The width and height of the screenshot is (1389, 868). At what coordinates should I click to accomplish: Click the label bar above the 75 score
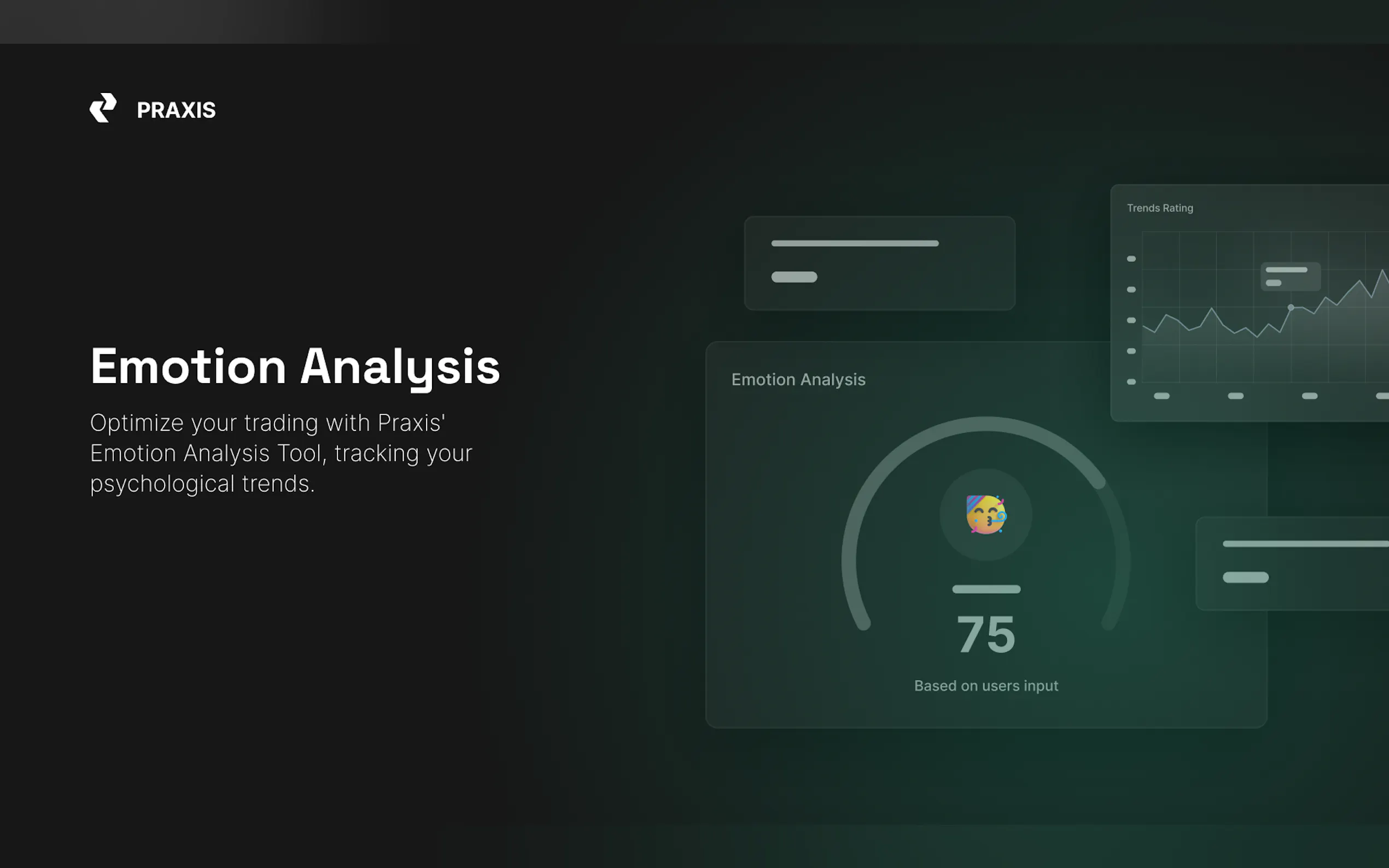(x=986, y=589)
